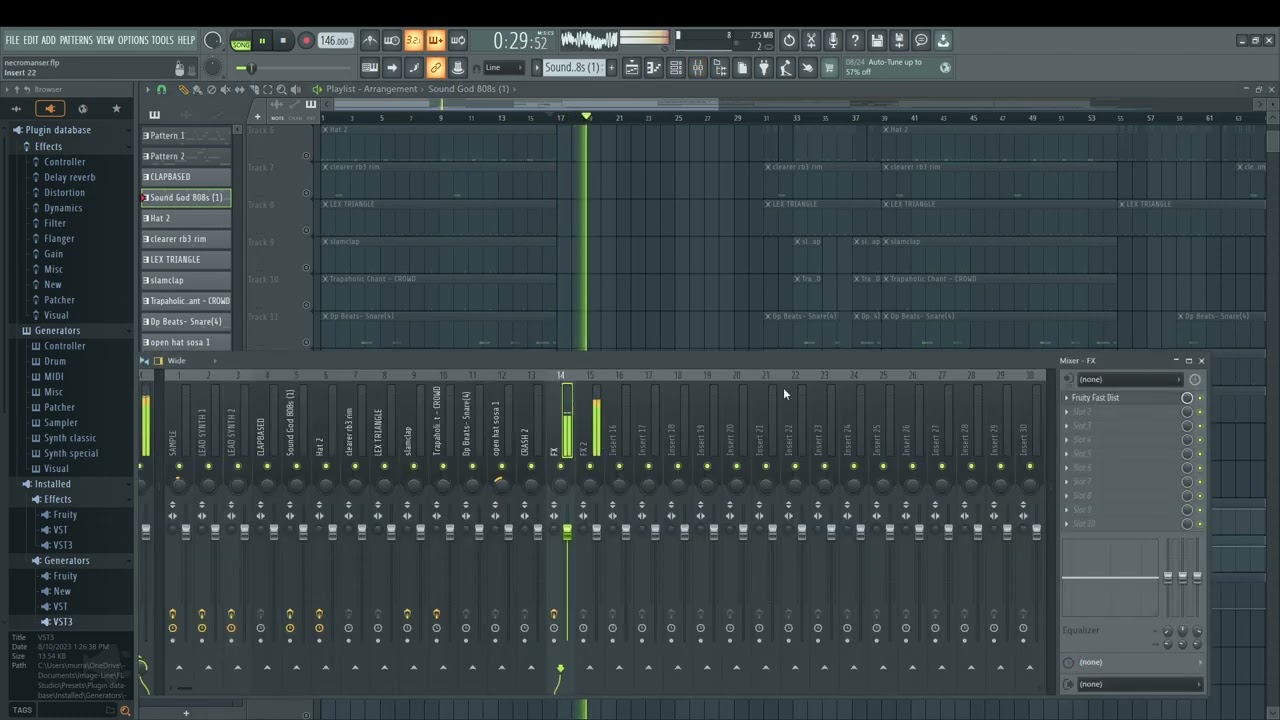The width and height of the screenshot is (1280, 720).
Task: Click the SAMPLE track volume fader
Action: (186, 533)
